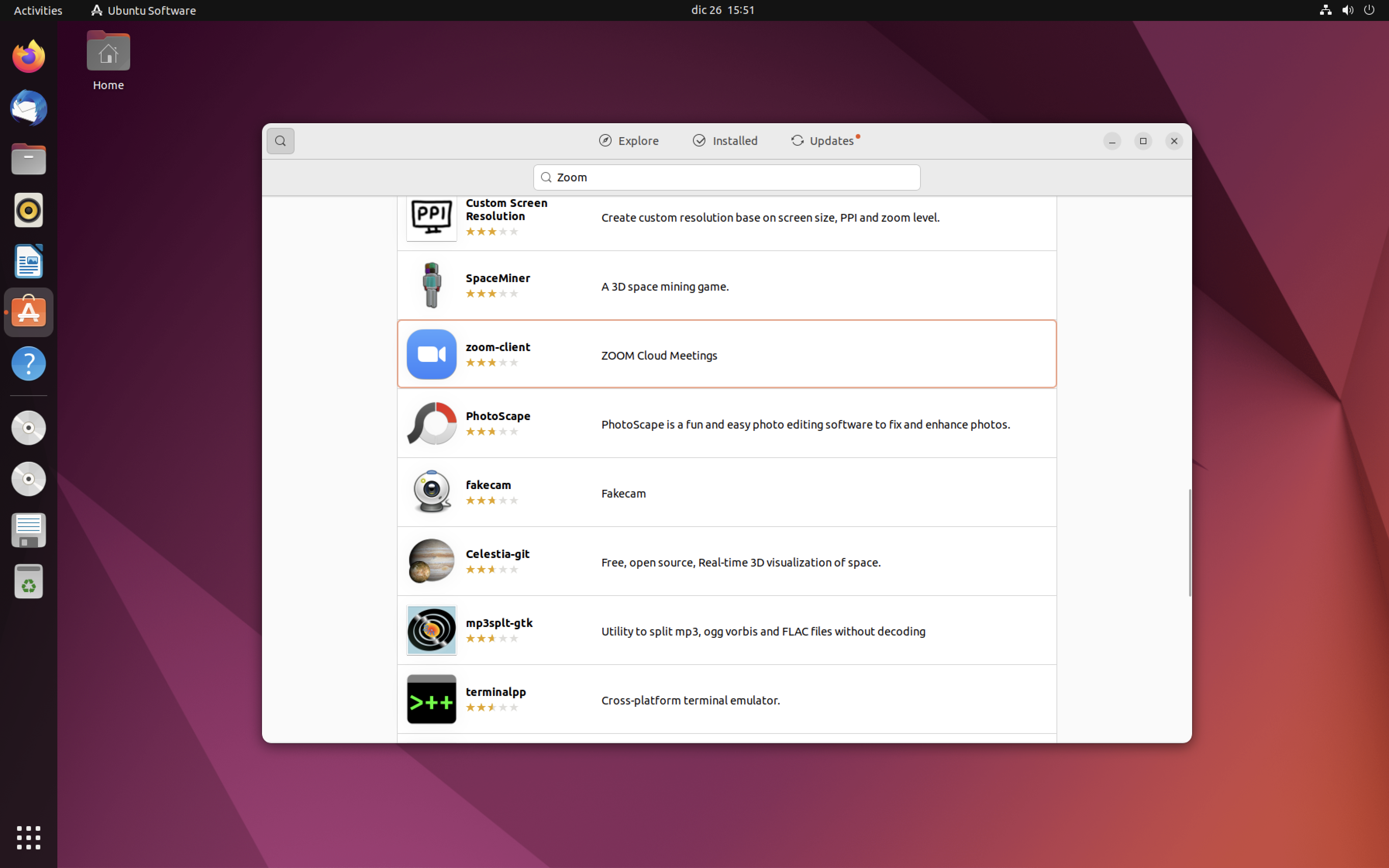This screenshot has width=1389, height=868.
Task: Toggle the search button in header bar
Action: pyautogui.click(x=280, y=141)
